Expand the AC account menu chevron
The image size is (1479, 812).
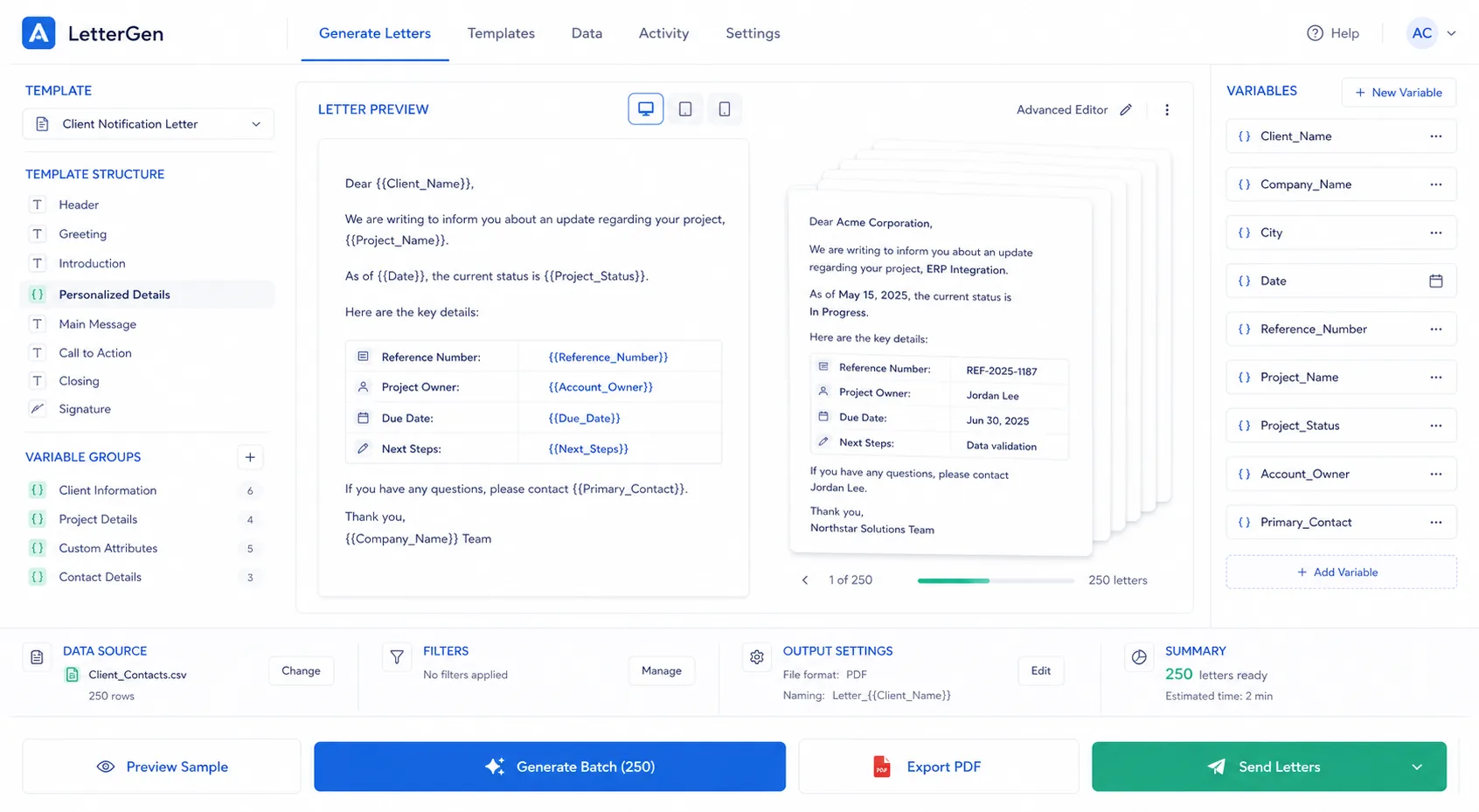[x=1451, y=33]
